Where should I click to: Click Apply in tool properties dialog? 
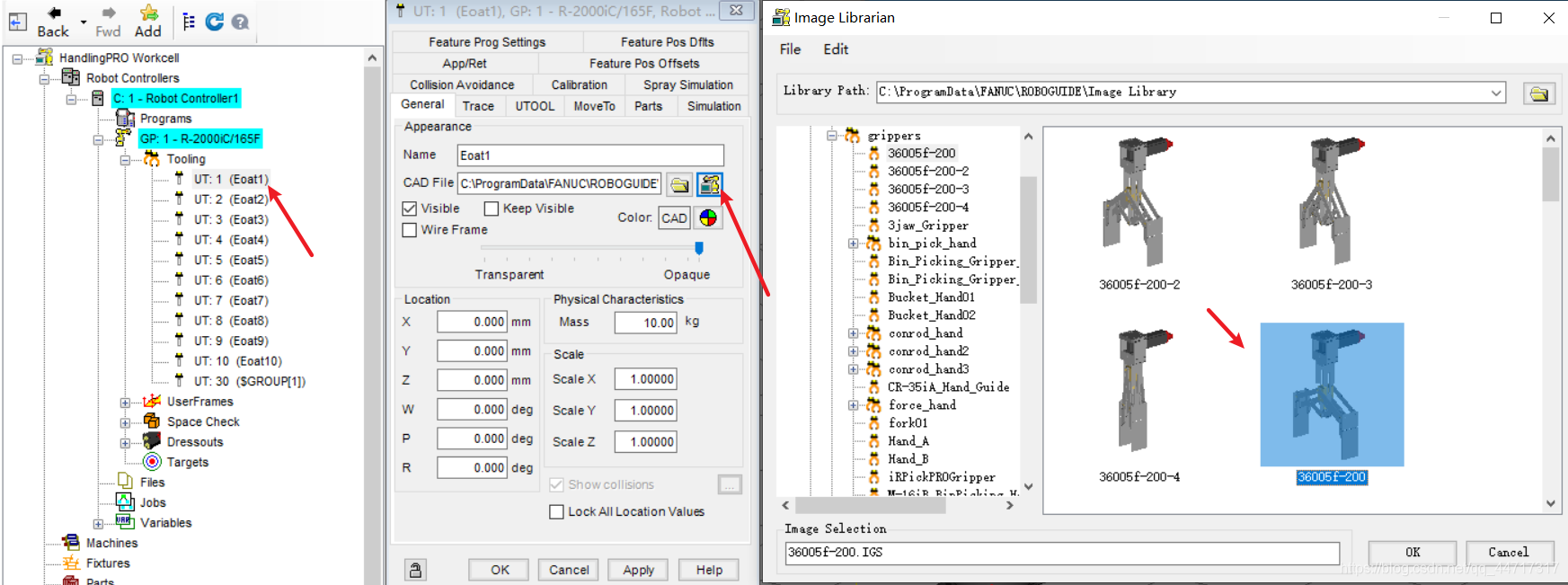click(x=638, y=570)
